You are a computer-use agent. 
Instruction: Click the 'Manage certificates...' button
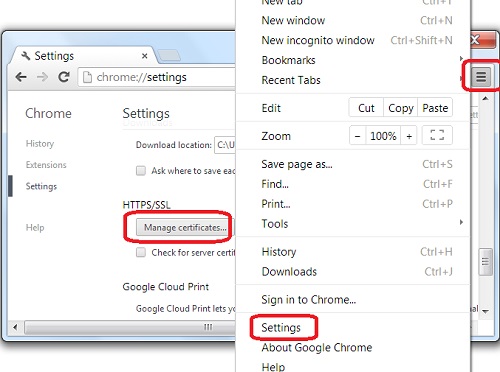[x=184, y=227]
